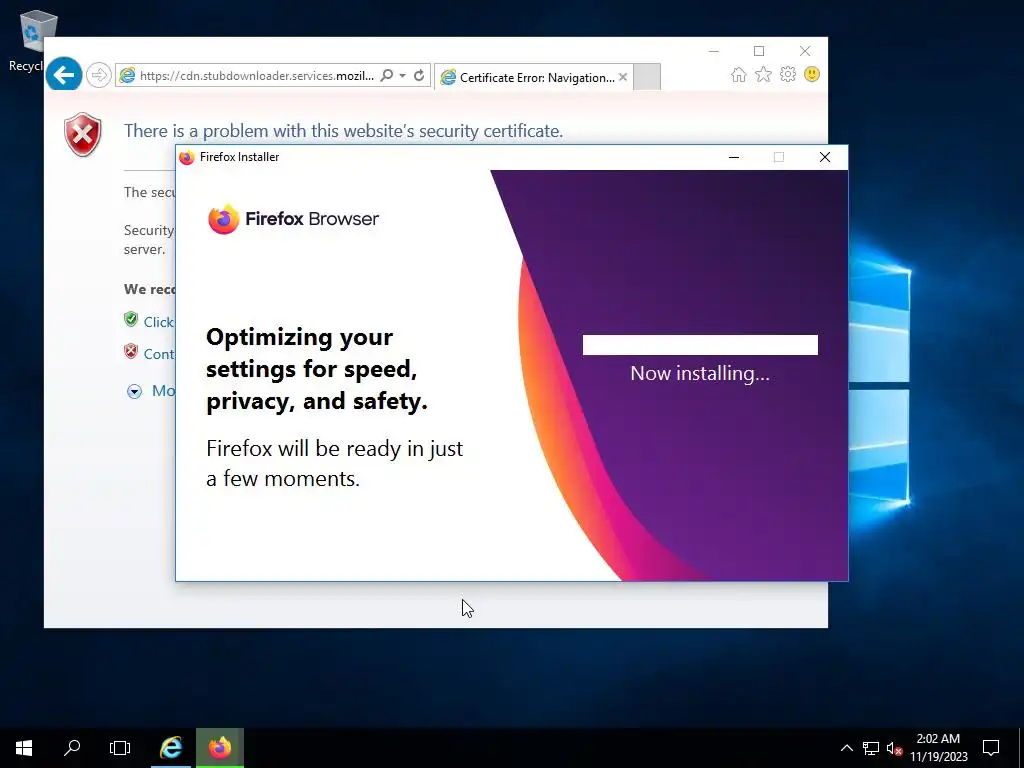The height and width of the screenshot is (768, 1024).
Task: Open a new tab in Internet Explorer
Action: [x=647, y=77]
